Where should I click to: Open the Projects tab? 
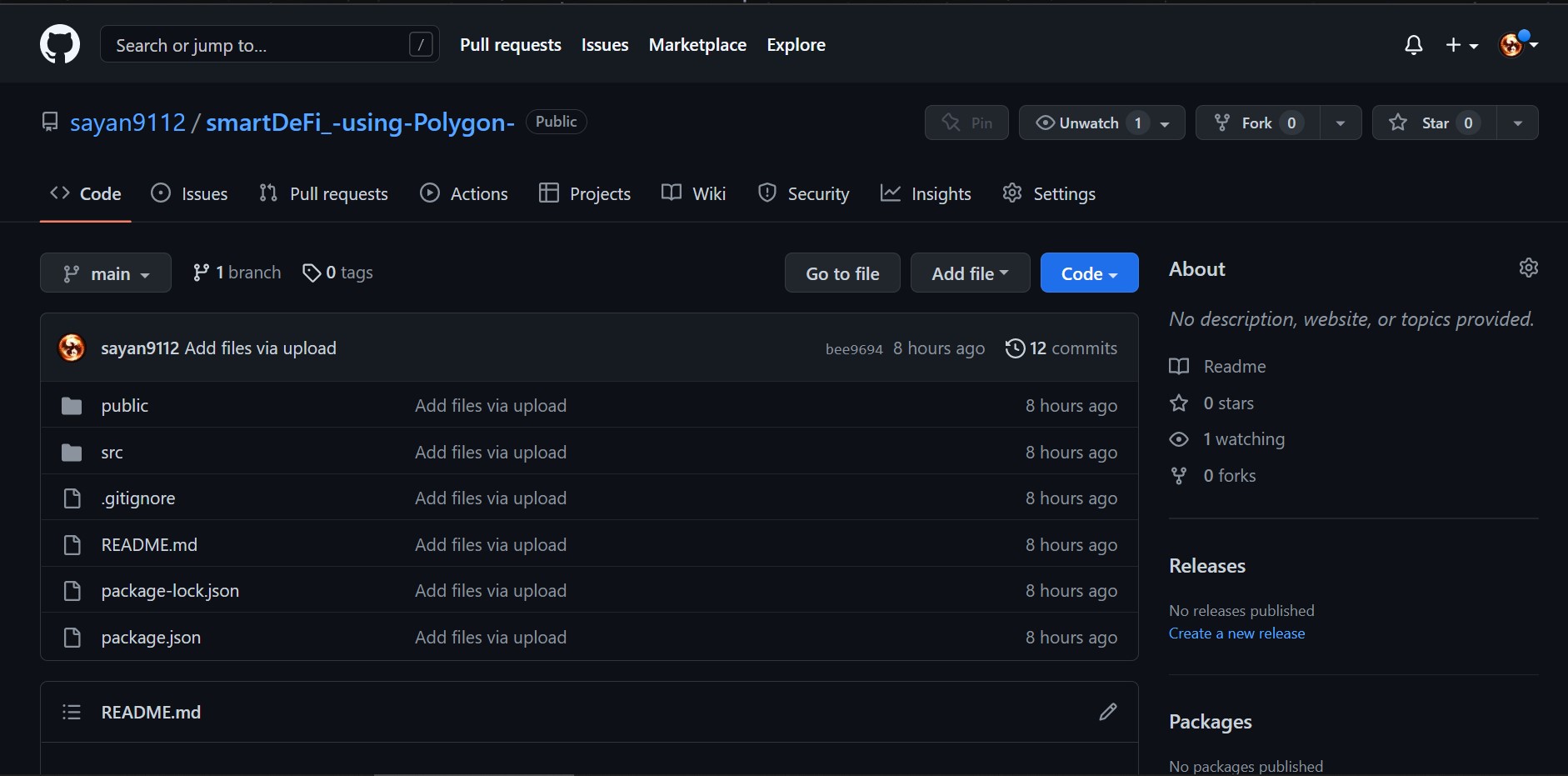pos(585,193)
